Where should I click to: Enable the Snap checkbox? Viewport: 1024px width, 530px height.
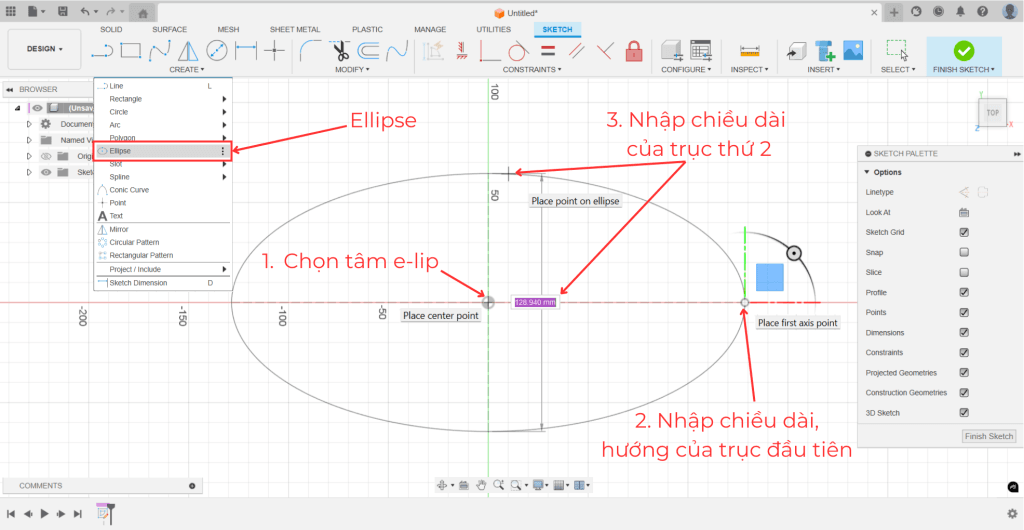coord(964,252)
